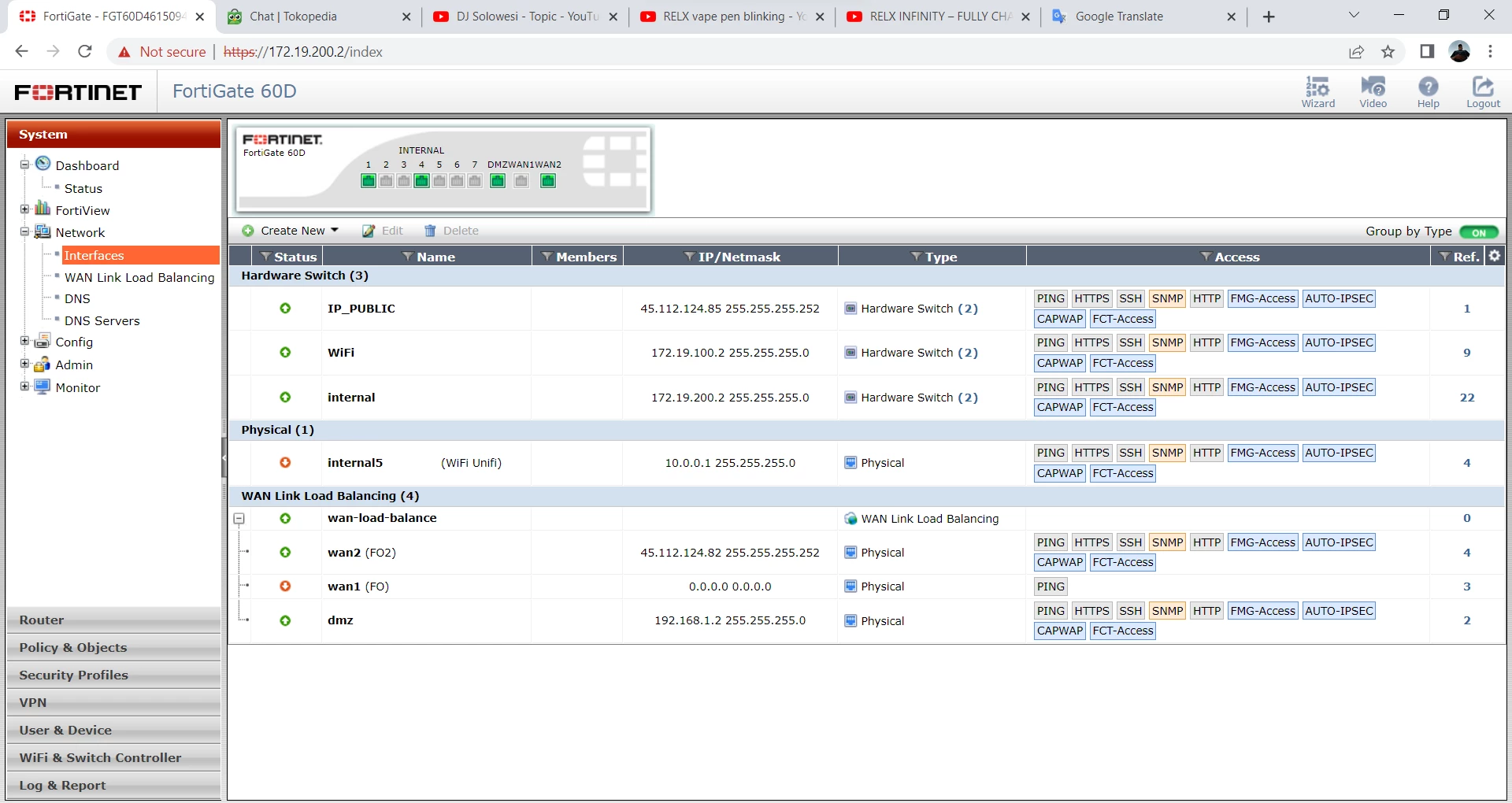The image size is (1512, 803).
Task: Click the Ref. column filter icon
Action: click(x=1444, y=257)
